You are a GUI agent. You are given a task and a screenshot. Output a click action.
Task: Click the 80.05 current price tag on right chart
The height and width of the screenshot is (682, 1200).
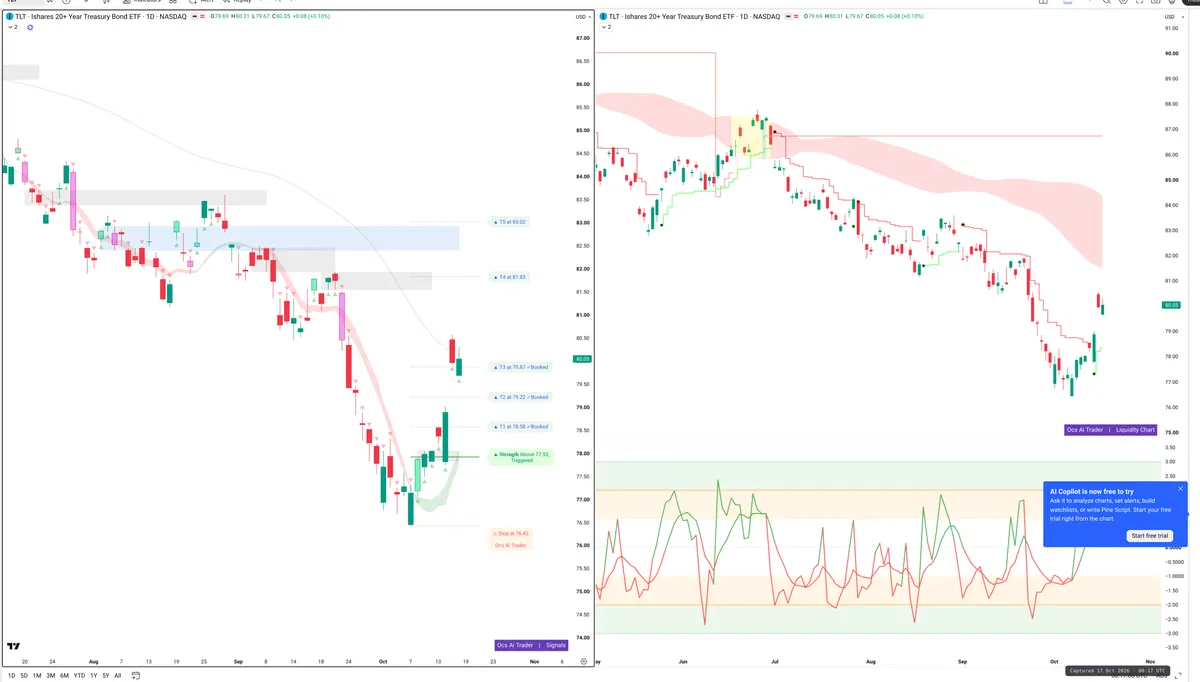pos(1171,305)
